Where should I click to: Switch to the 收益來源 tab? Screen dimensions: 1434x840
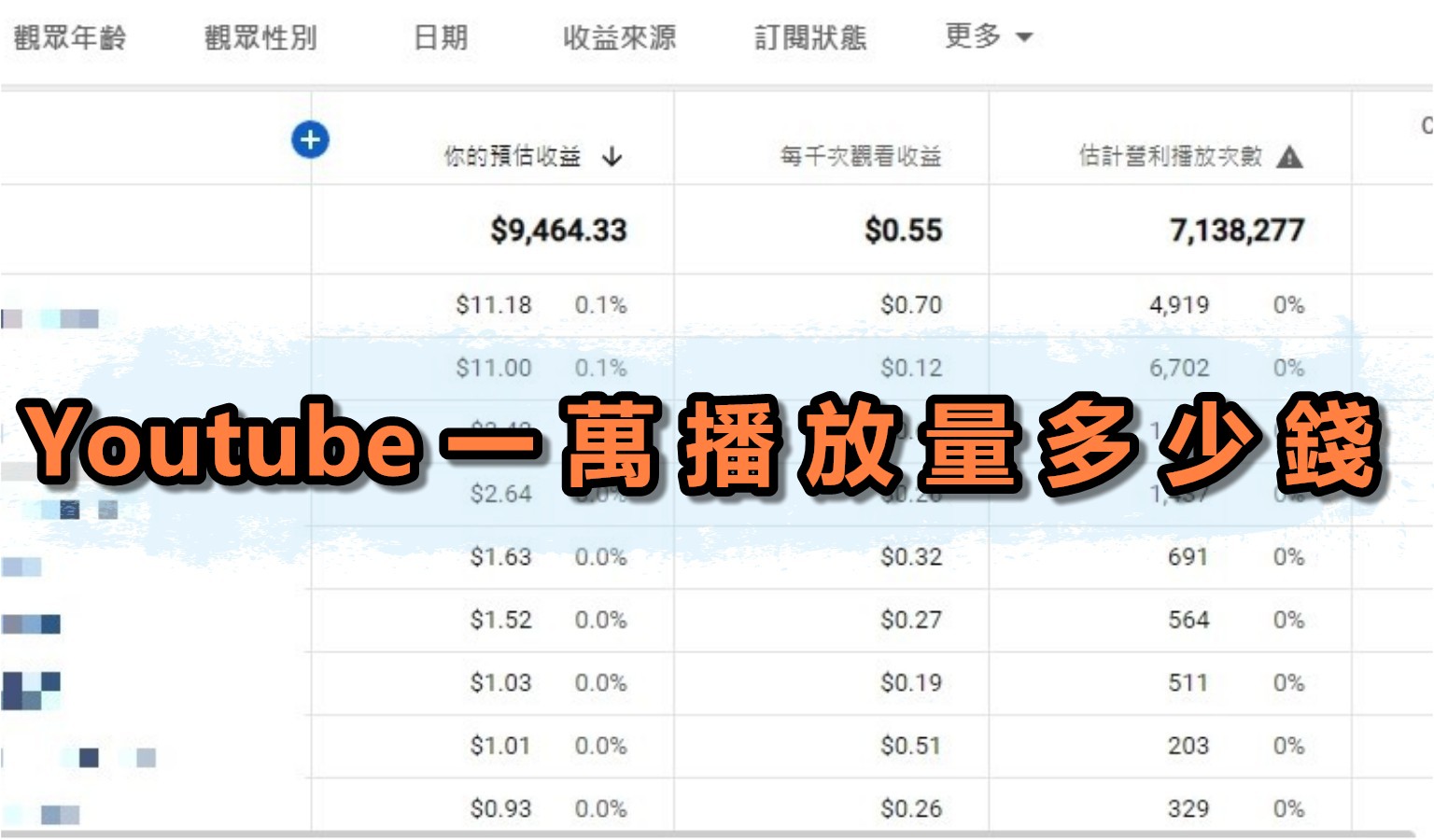(619, 37)
